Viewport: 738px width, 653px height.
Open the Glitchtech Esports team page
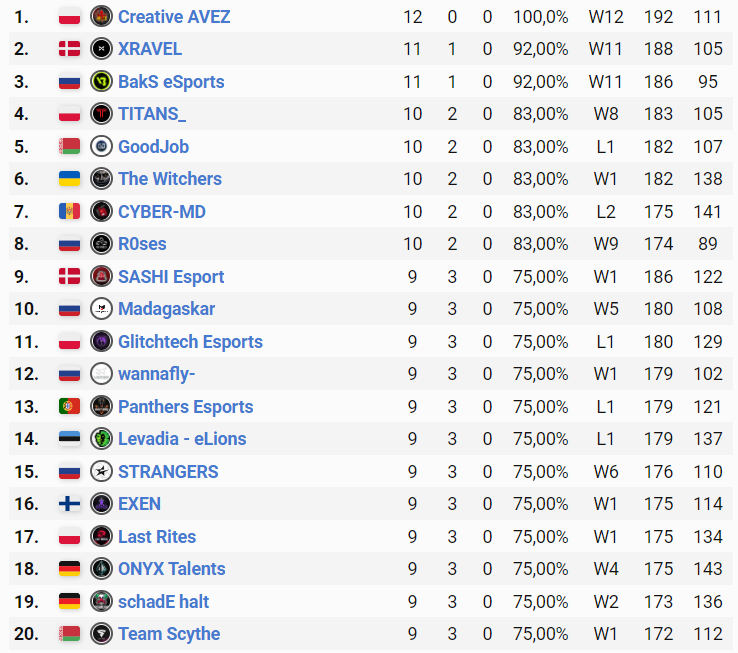(190, 342)
